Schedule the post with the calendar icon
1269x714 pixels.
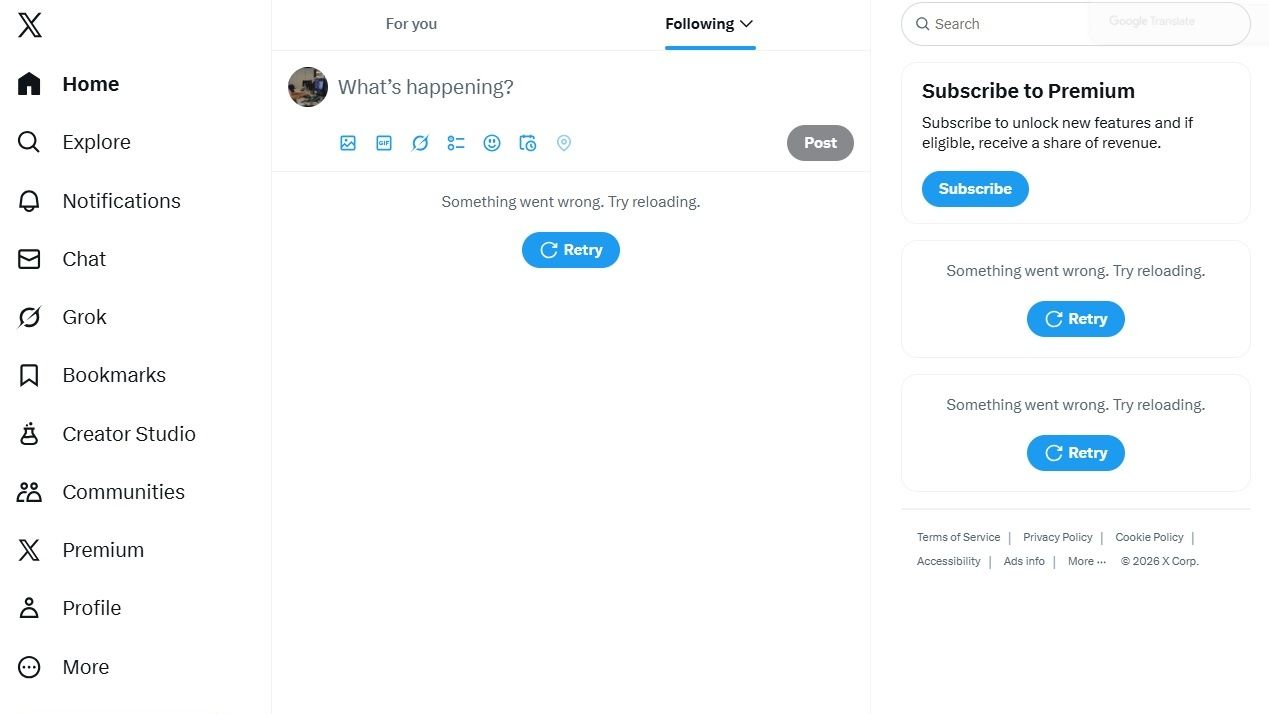pyautogui.click(x=528, y=143)
